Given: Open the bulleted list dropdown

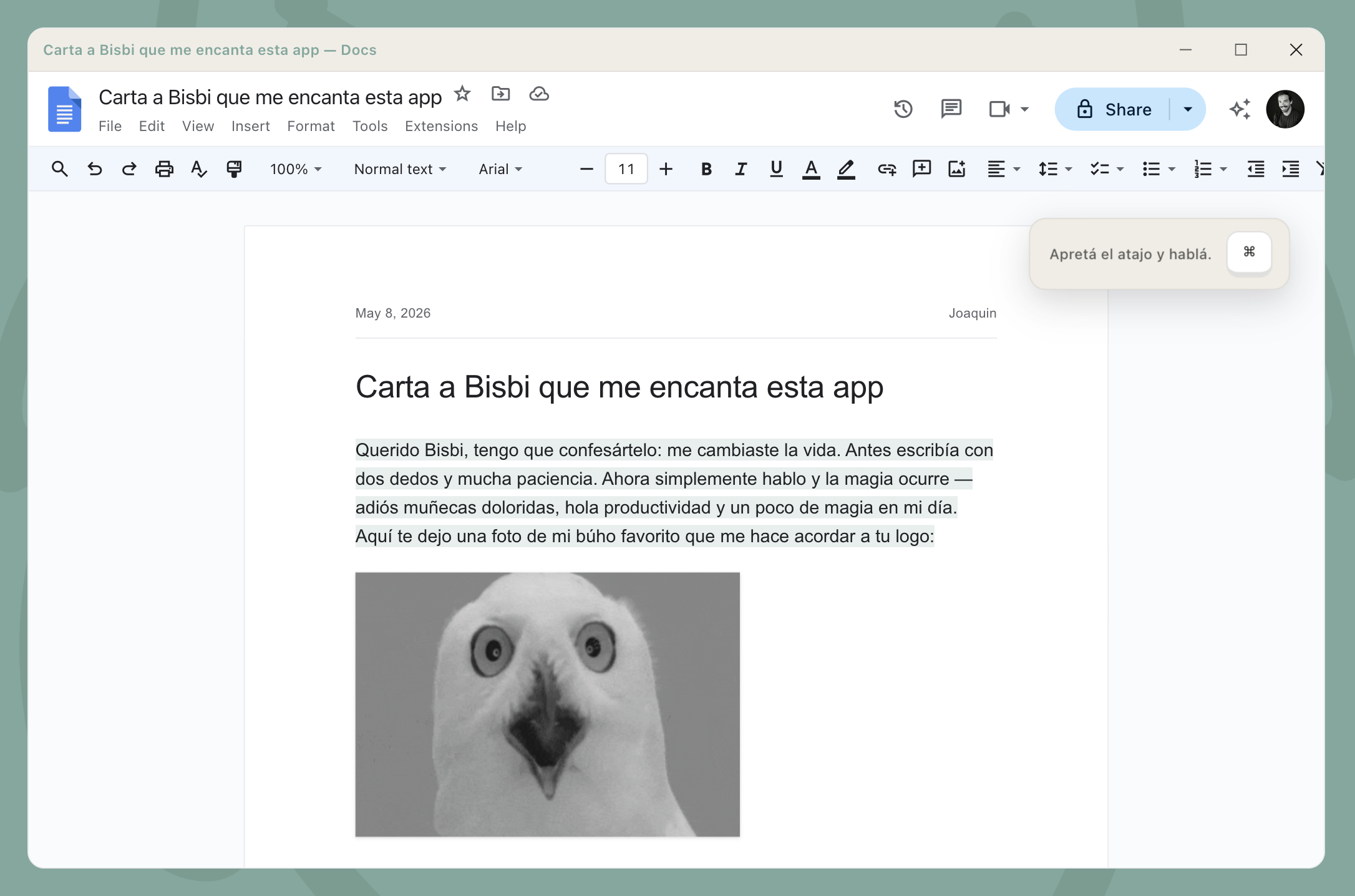Looking at the screenshot, I should pos(1158,169).
